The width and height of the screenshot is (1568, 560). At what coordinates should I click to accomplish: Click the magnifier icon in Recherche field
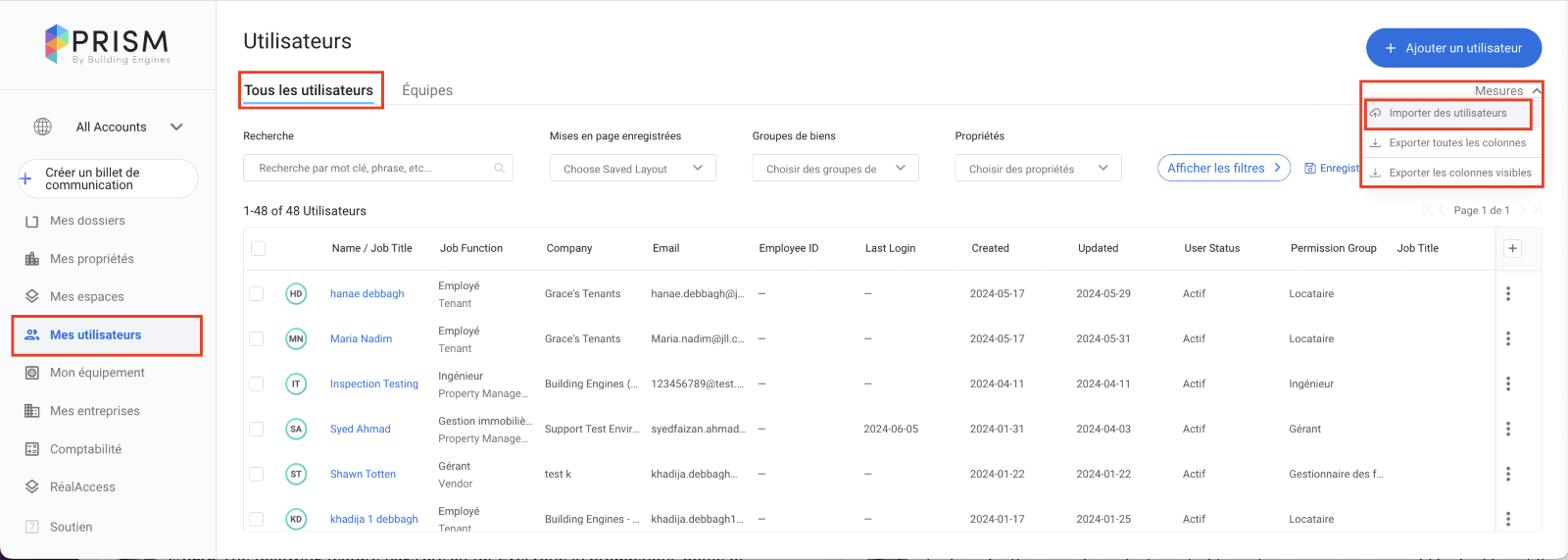coord(500,169)
